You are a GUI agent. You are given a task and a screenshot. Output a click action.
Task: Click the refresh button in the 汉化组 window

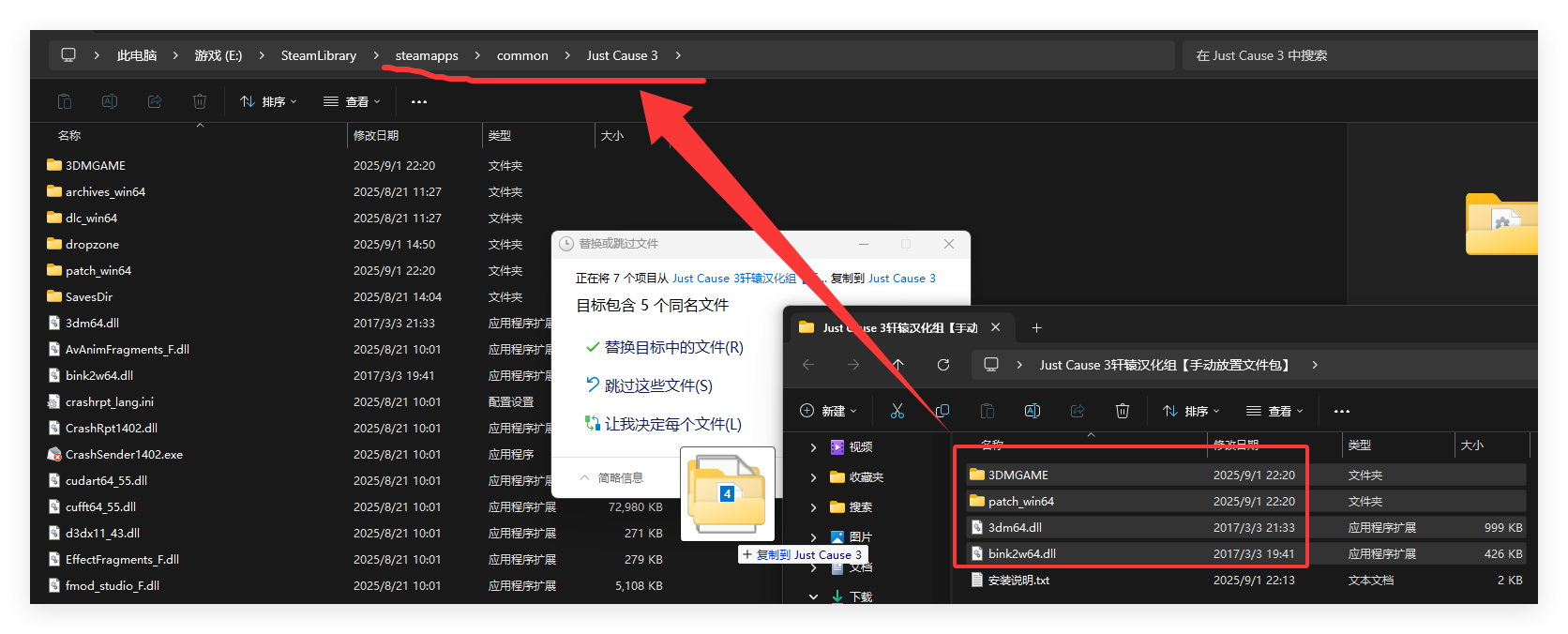click(x=943, y=365)
